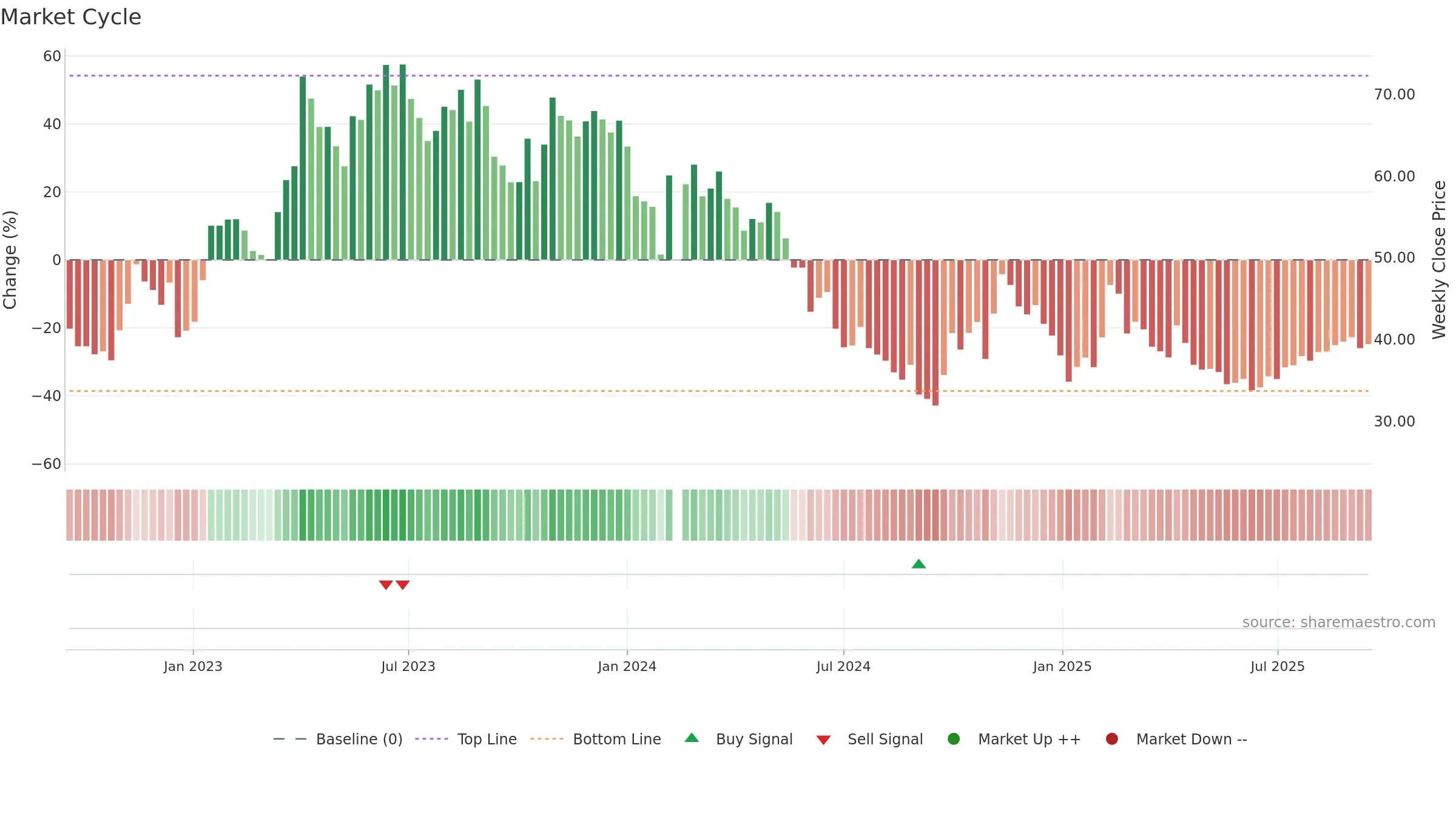Image resolution: width=1456 pixels, height=819 pixels.
Task: Click the source: sharemaestro.com text
Action: pyautogui.click(x=1339, y=622)
